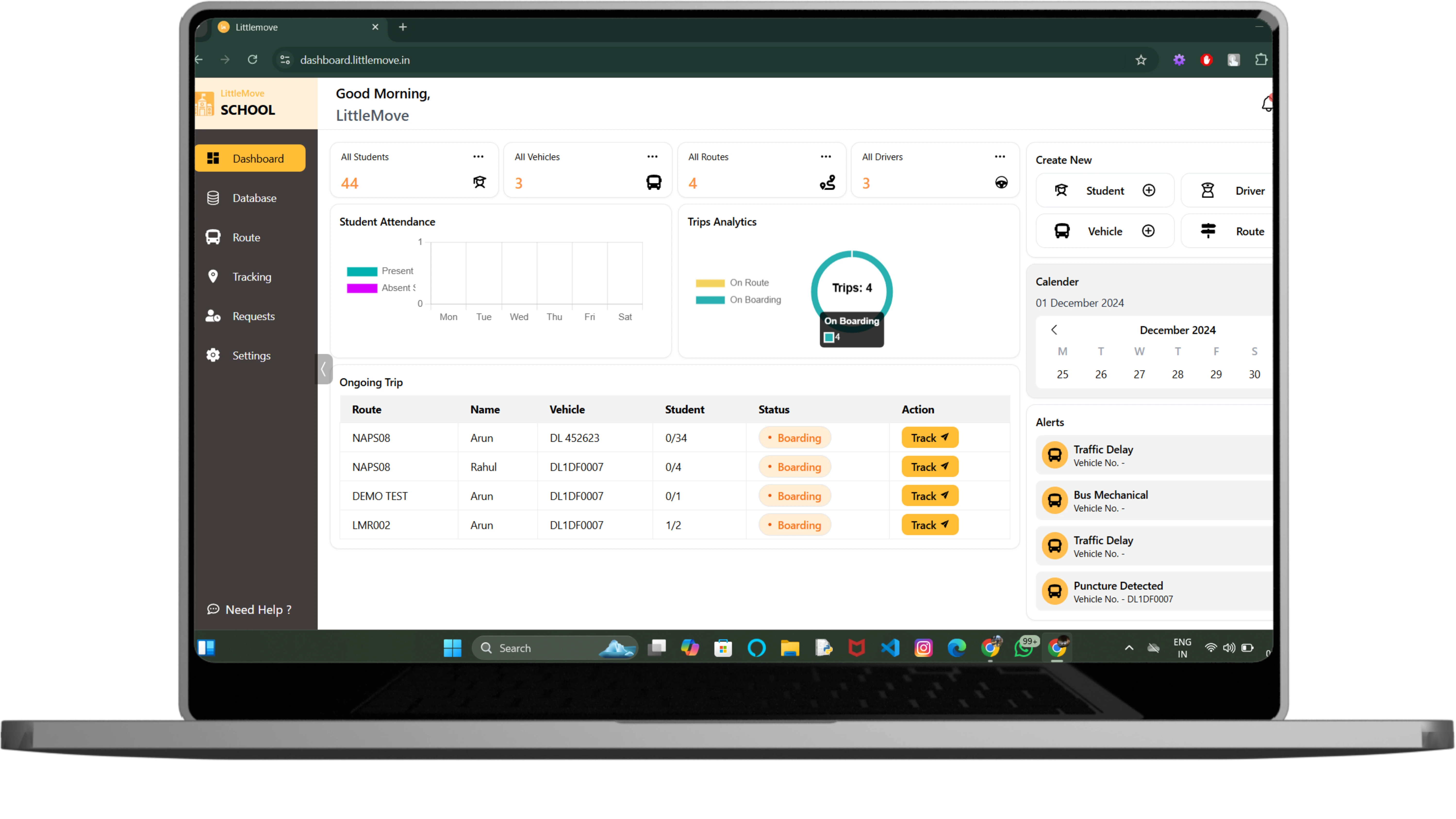Open Instagram from the taskbar
Screen dimensions: 1456x819
click(x=924, y=648)
